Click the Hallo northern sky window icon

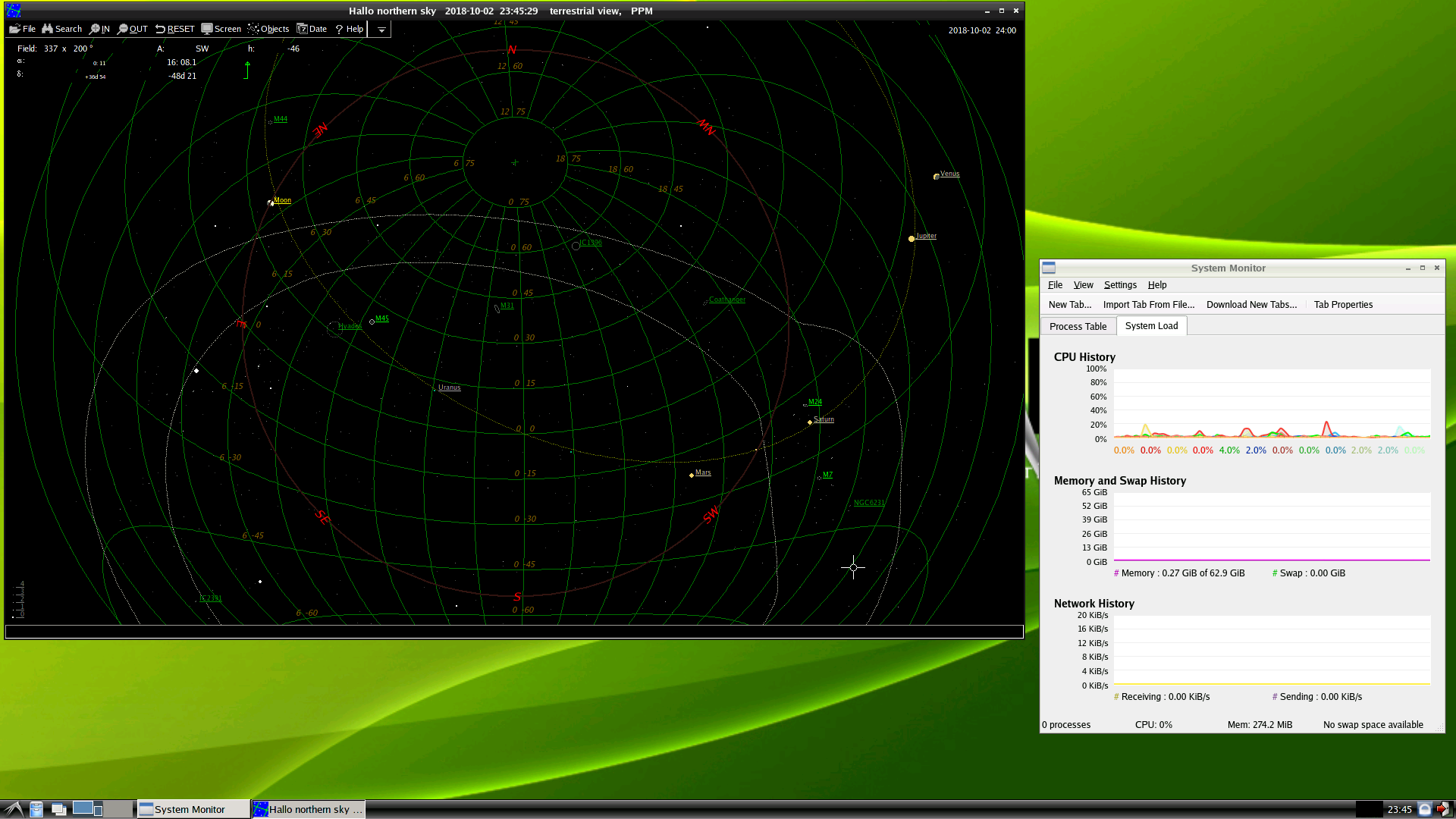click(14, 11)
